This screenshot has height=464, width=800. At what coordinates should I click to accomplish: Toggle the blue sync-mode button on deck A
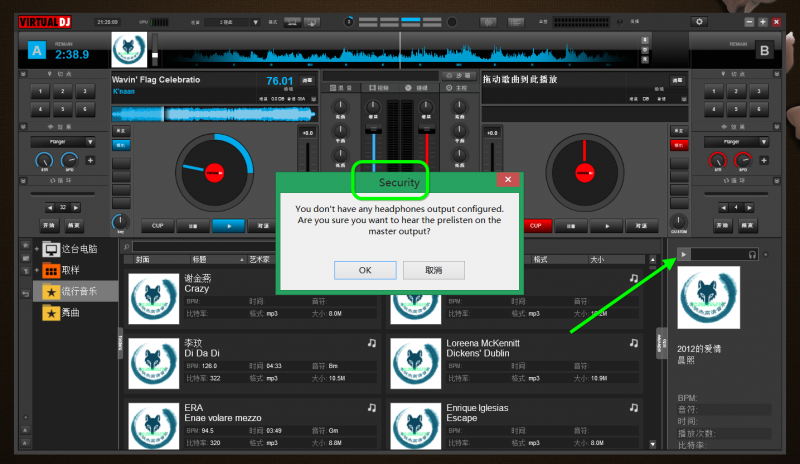tap(121, 145)
